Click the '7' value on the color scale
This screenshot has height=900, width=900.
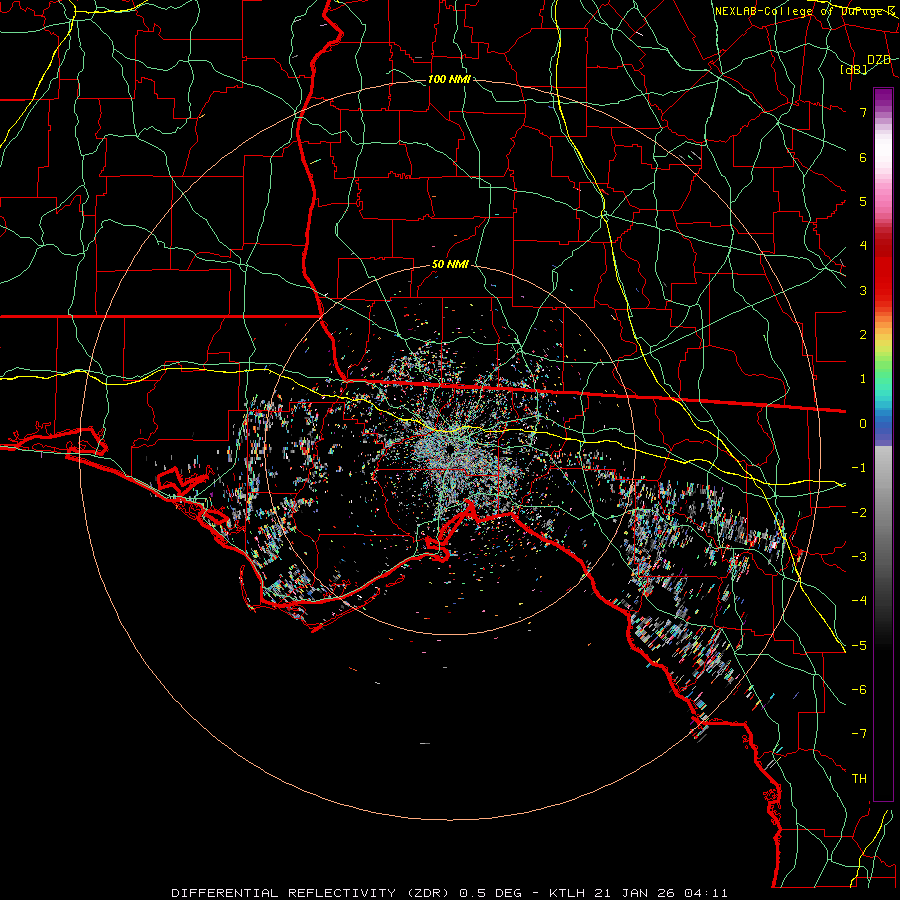[x=863, y=112]
